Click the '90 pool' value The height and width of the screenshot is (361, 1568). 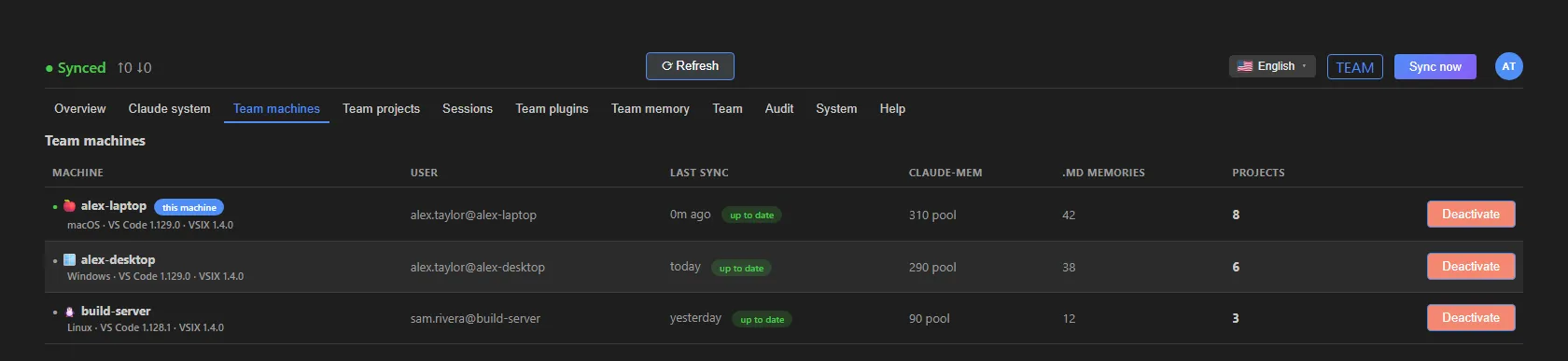point(930,318)
